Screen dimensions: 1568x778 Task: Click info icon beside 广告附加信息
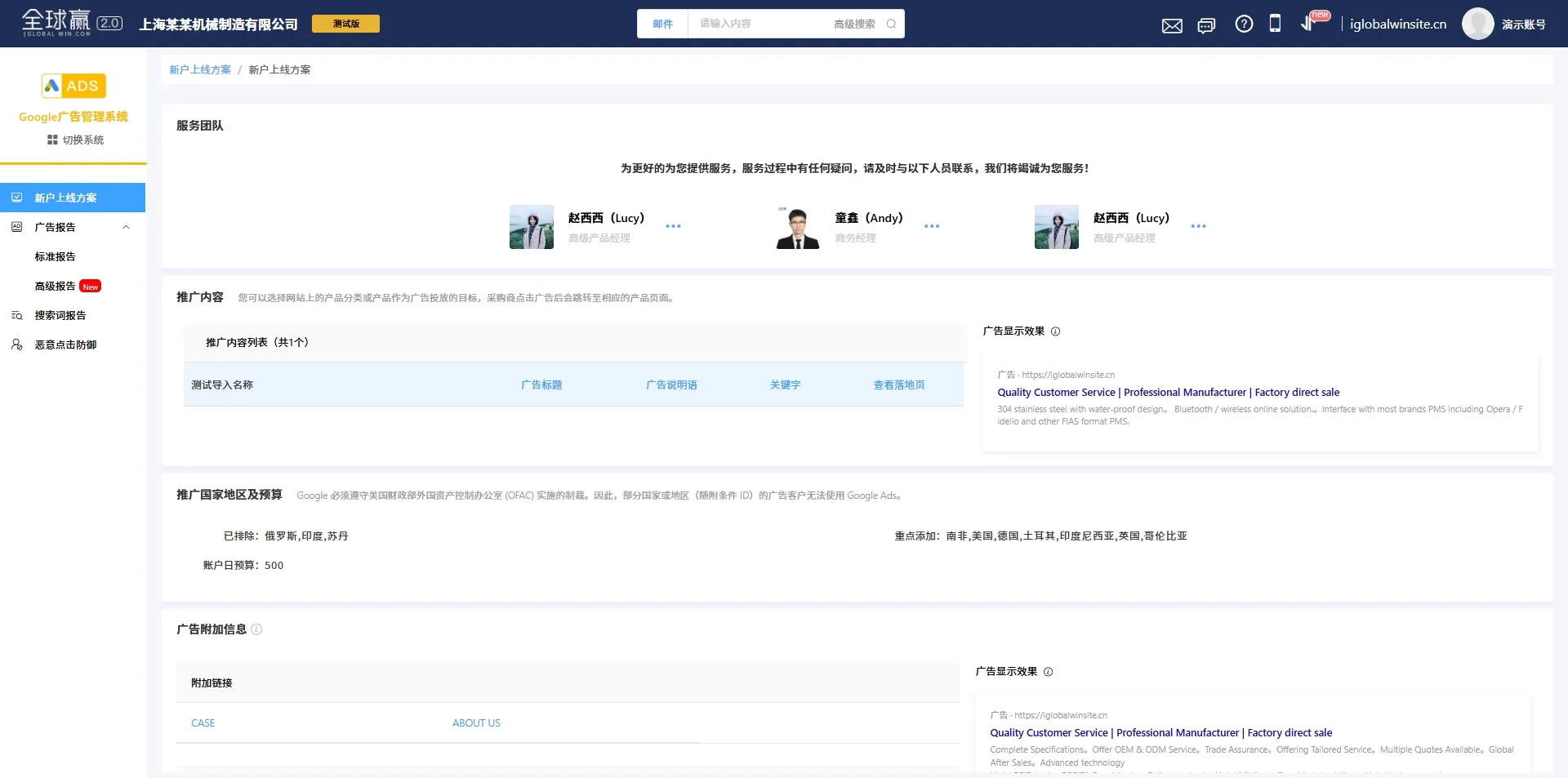click(x=256, y=629)
